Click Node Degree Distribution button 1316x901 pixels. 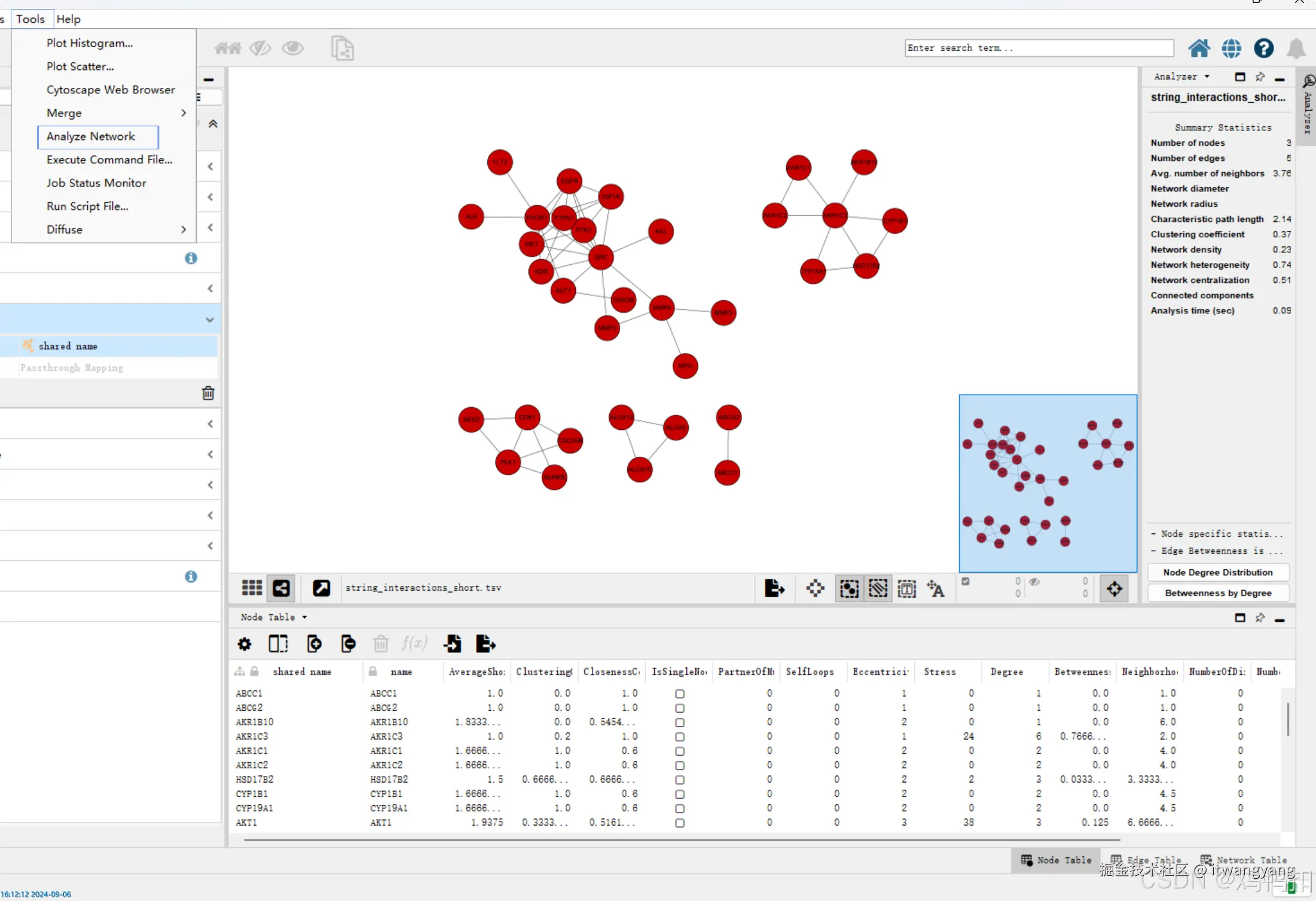[x=1217, y=572]
